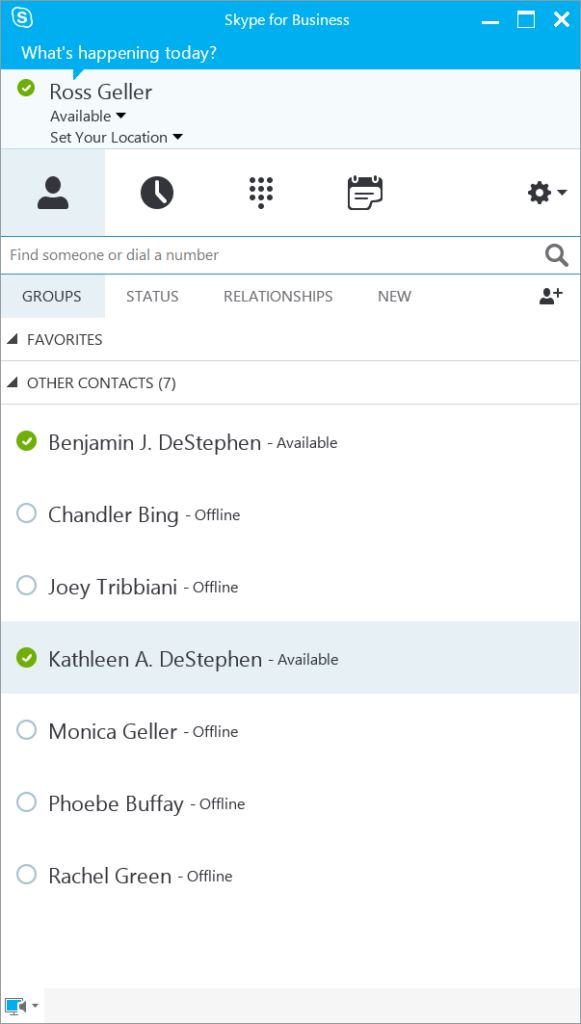Viewport: 581px width, 1024px height.
Task: Maximize the Skype for Business window
Action: (x=526, y=20)
